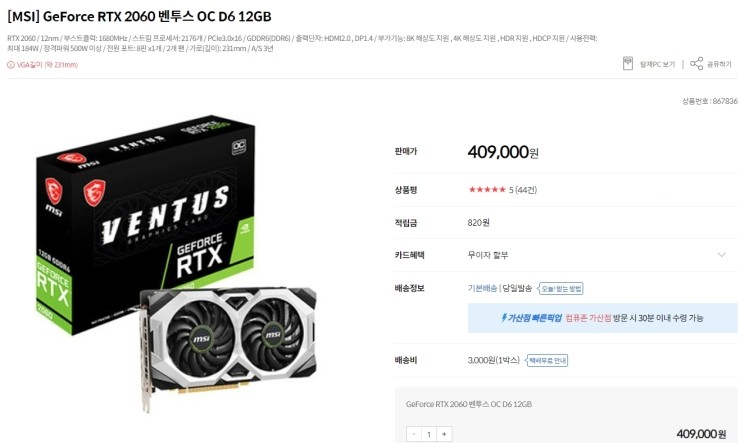The width and height of the screenshot is (740, 443).
Task: Expand the 무이자 할부 card benefit chevron
Action: coord(722,255)
